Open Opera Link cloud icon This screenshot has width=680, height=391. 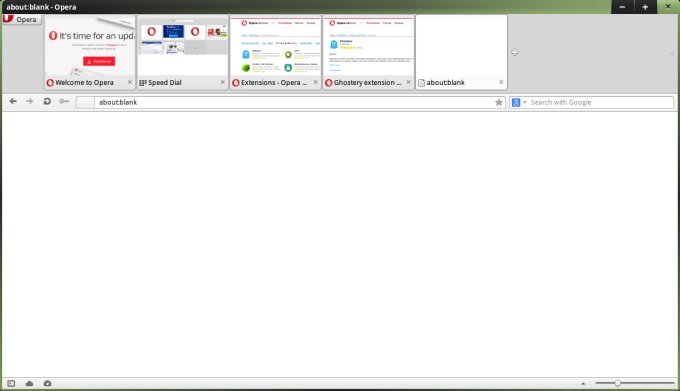29,383
